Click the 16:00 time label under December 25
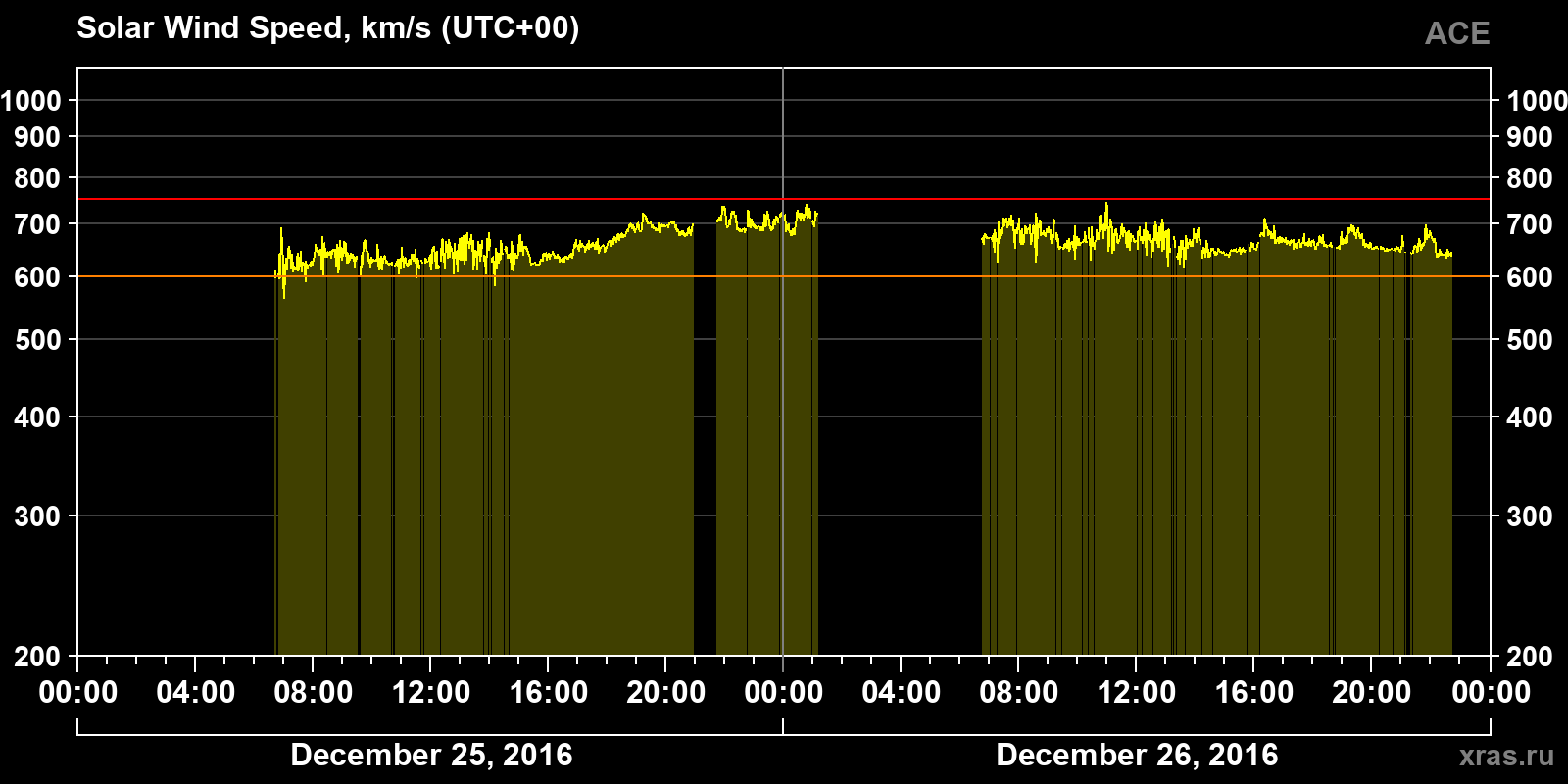This screenshot has width=1568, height=784. [x=549, y=693]
